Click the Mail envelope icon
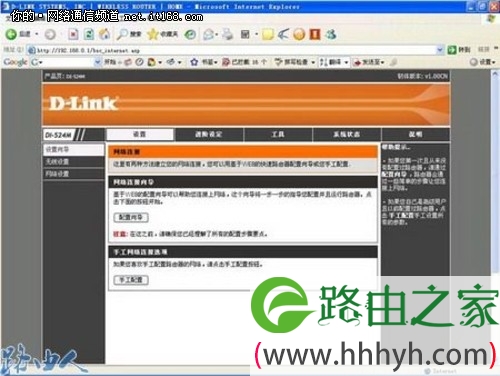The height and width of the screenshot is (376, 500). coord(209,34)
